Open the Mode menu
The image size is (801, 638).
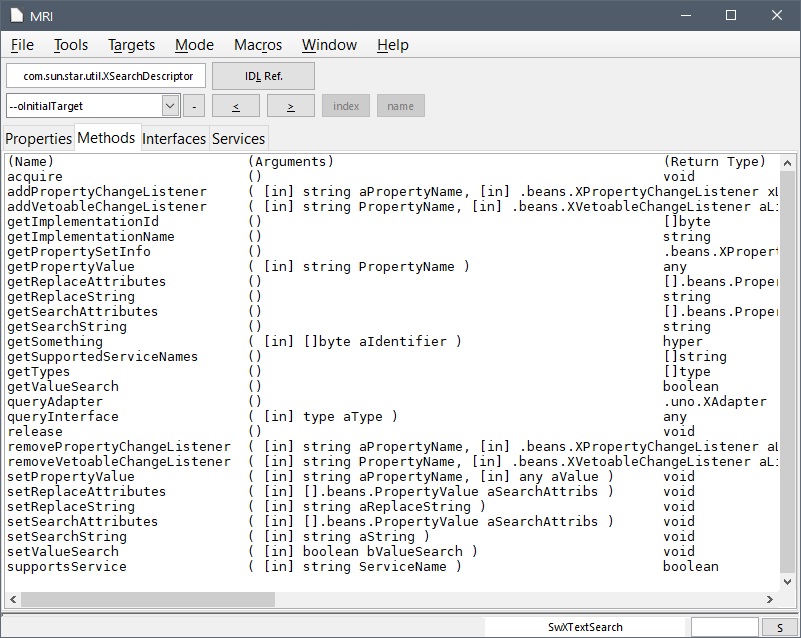point(194,45)
